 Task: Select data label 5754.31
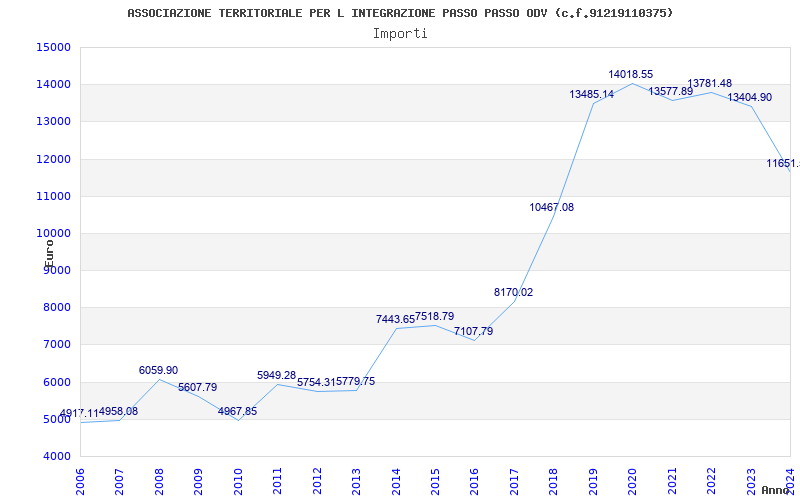coord(316,382)
